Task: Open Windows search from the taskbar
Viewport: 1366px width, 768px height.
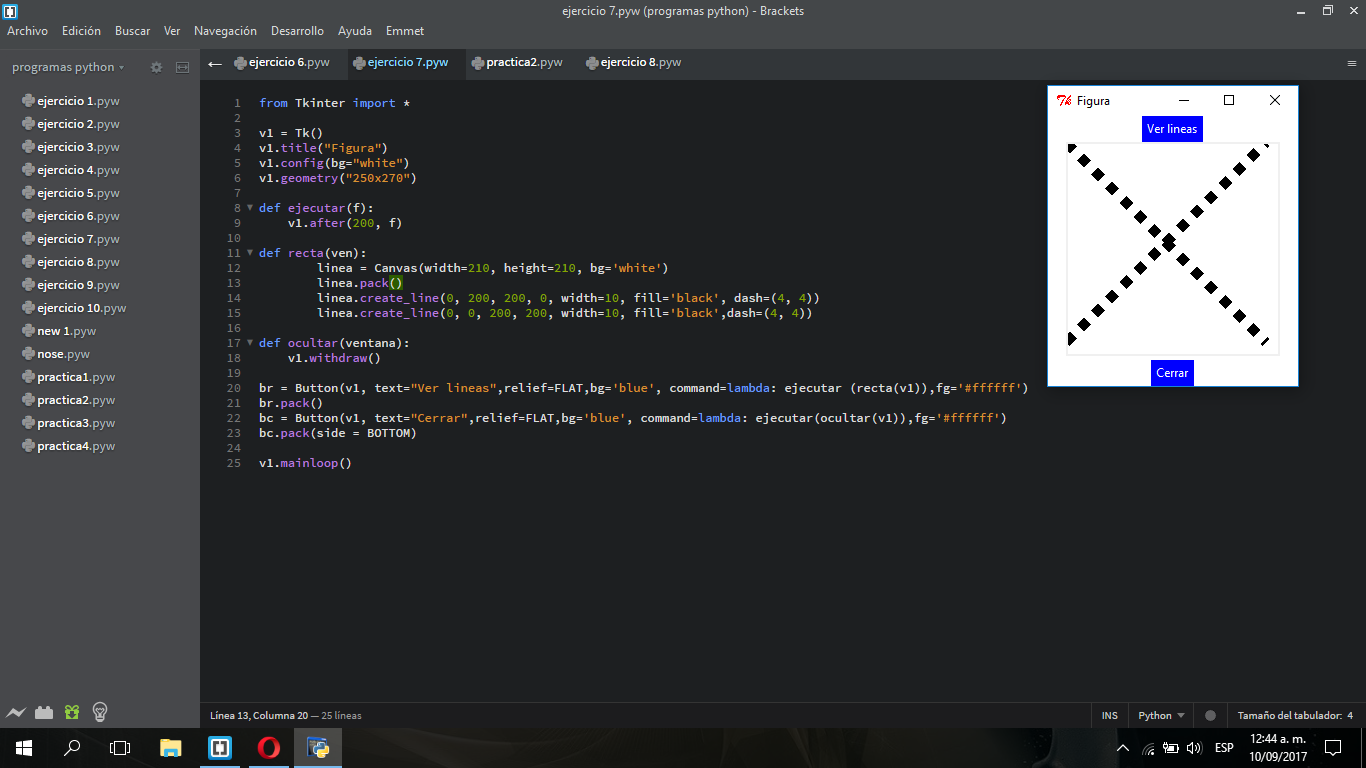Action: click(70, 747)
